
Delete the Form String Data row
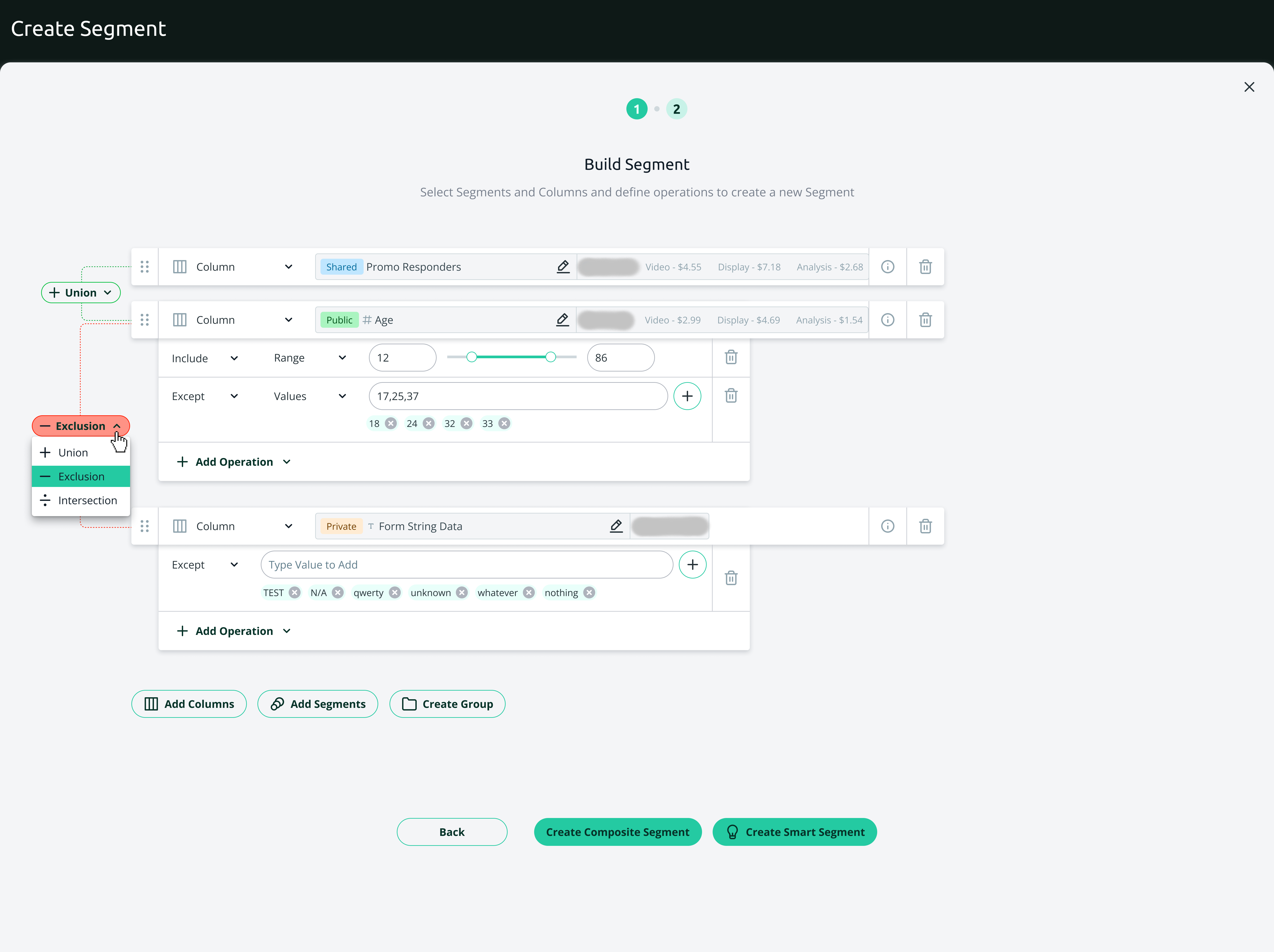(925, 526)
